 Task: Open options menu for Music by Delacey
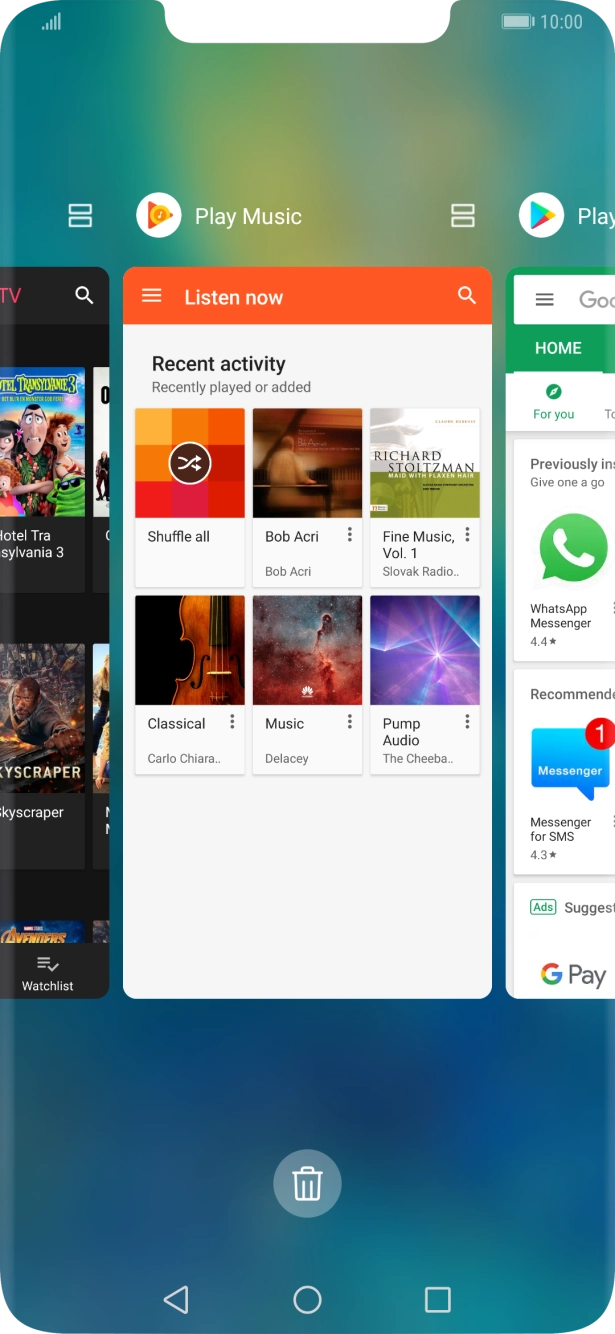pyautogui.click(x=350, y=722)
